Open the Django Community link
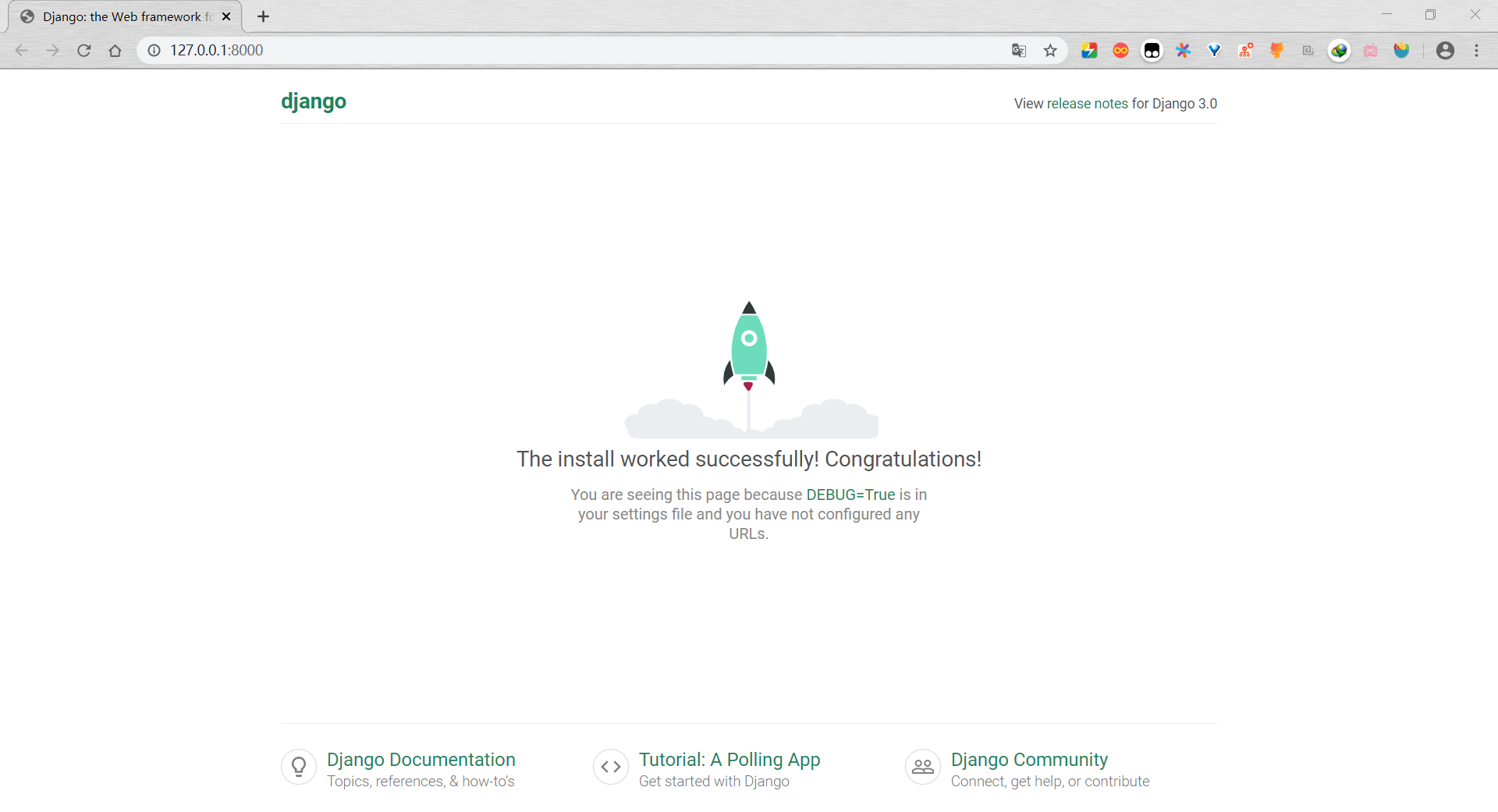1498x812 pixels. pyautogui.click(x=1029, y=760)
